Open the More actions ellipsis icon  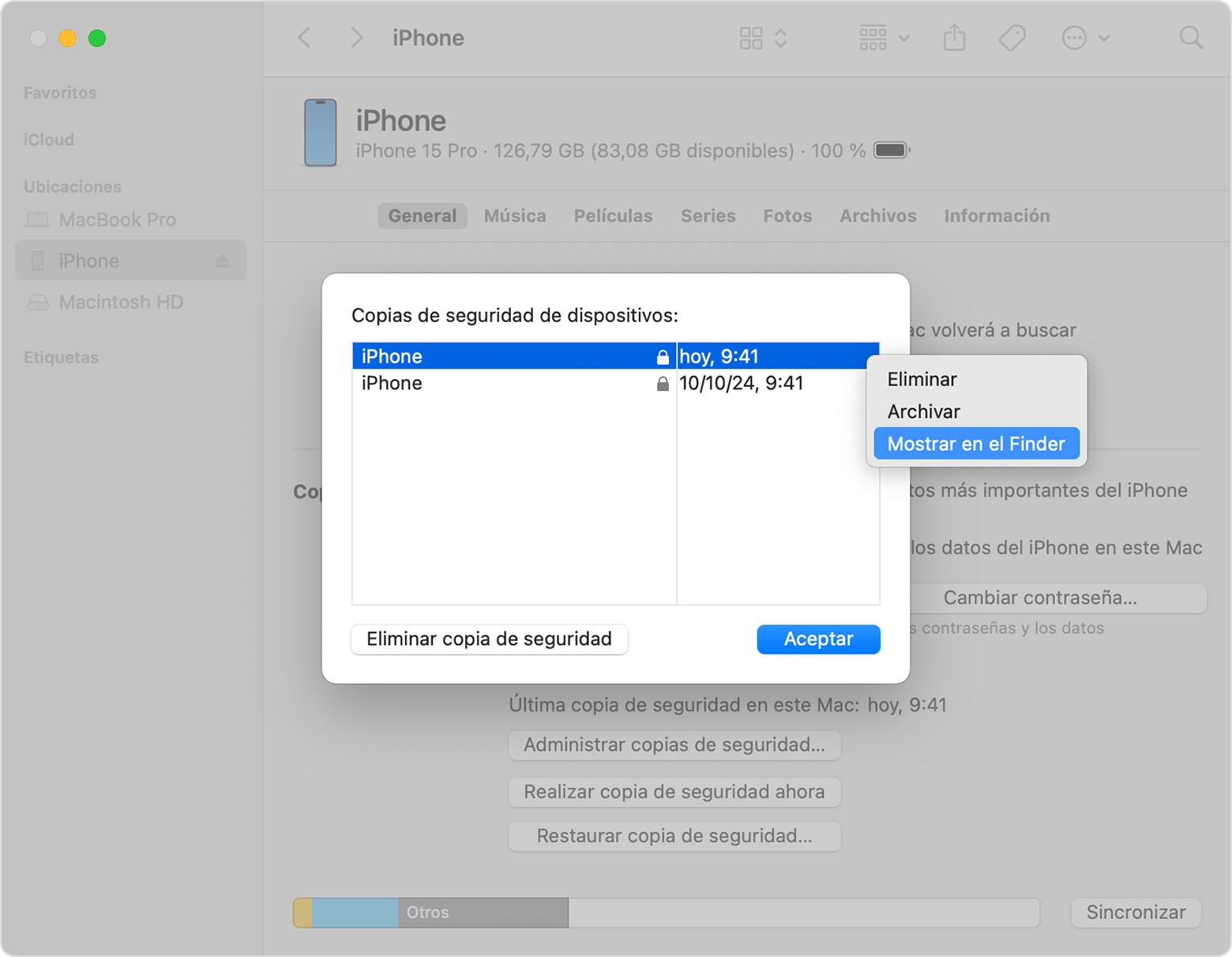(1074, 38)
